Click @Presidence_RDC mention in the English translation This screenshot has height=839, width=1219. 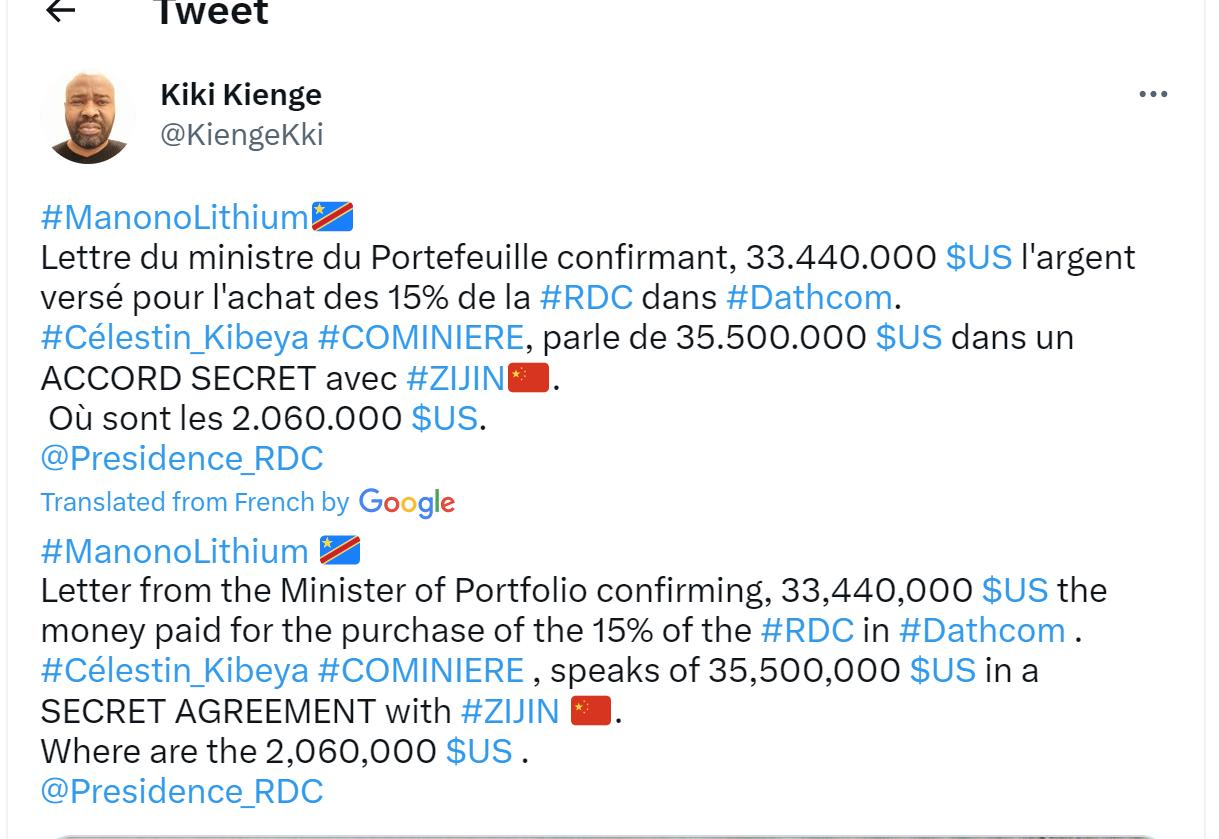point(182,791)
